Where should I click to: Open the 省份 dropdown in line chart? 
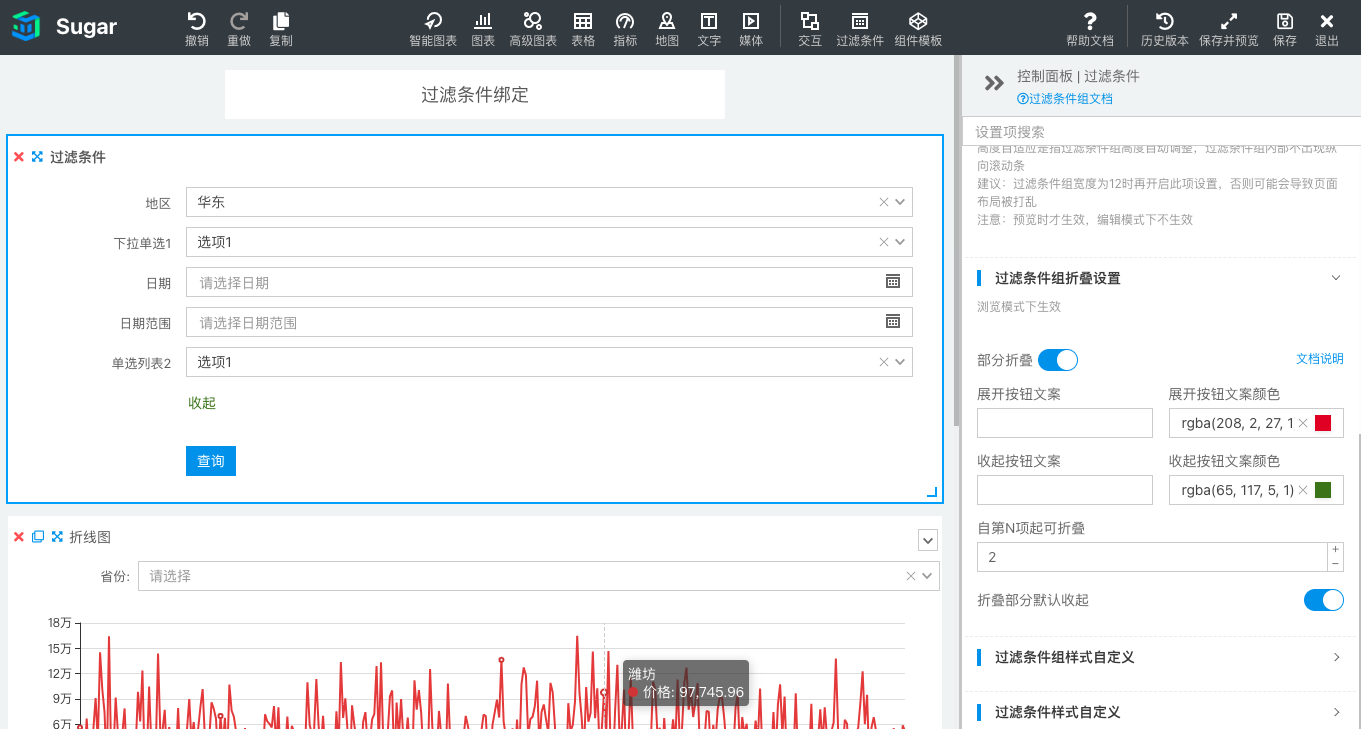pyautogui.click(x=539, y=576)
